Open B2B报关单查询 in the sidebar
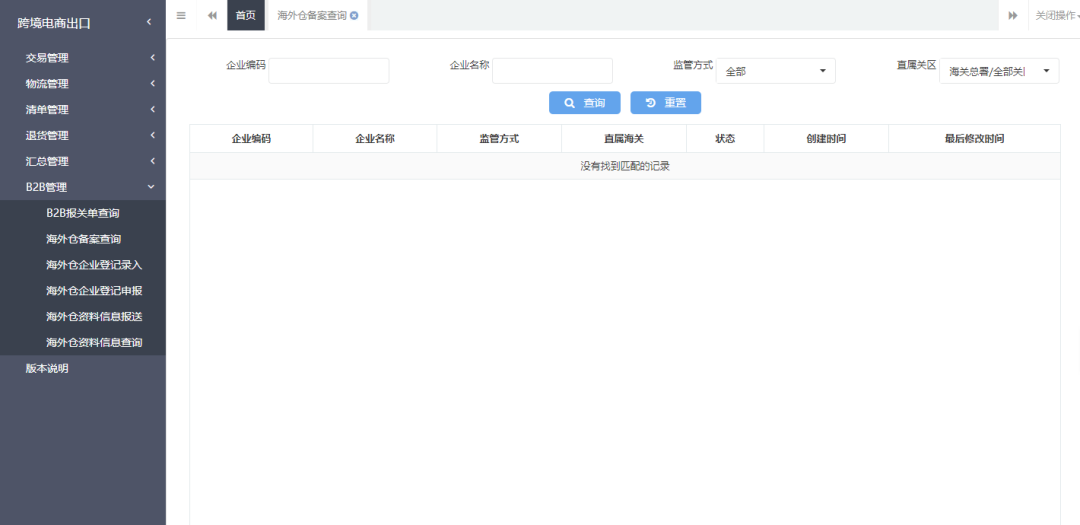 [82, 213]
